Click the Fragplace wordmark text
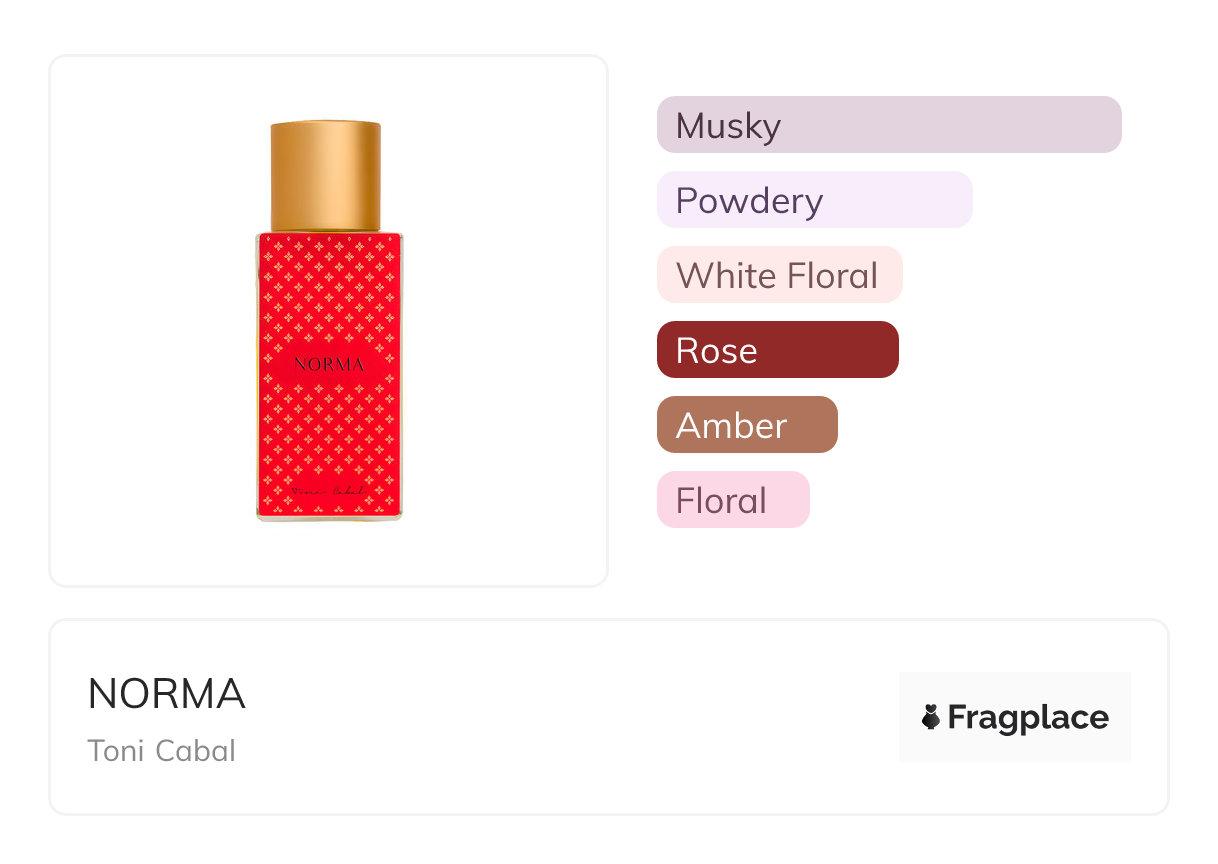Viewport: 1218px width, 864px height. tap(1028, 717)
